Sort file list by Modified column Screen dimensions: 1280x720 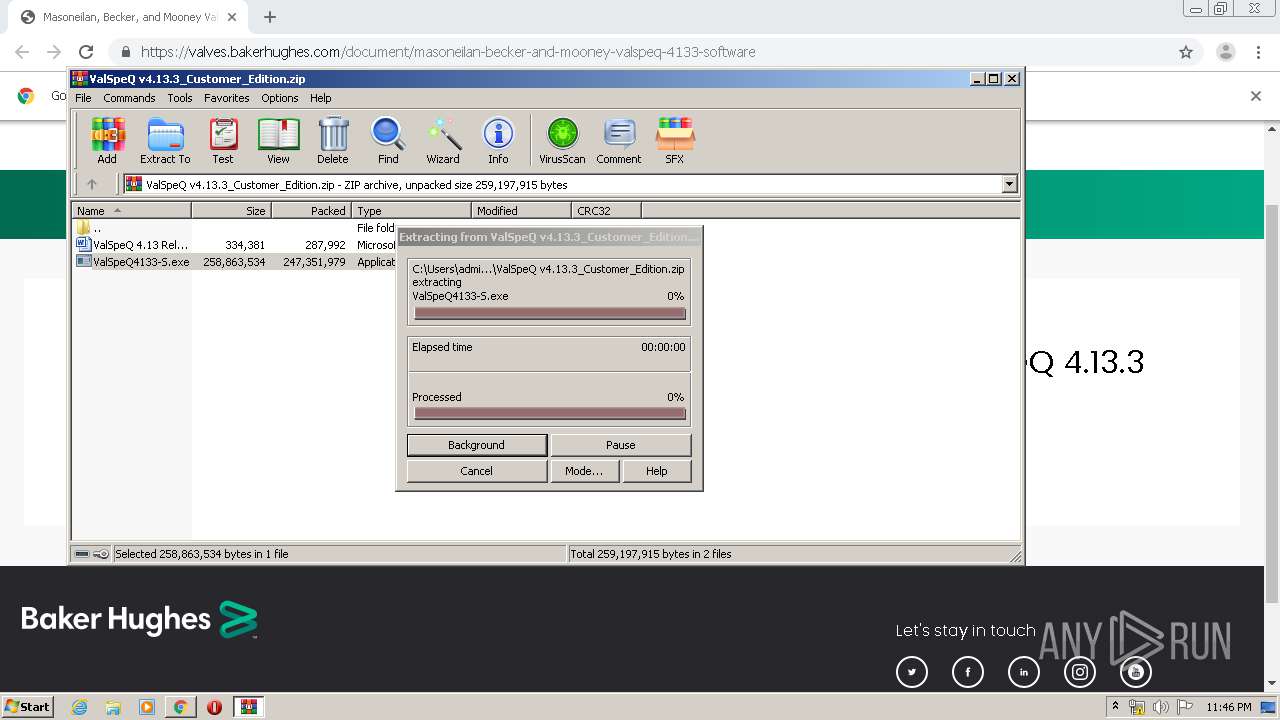522,210
